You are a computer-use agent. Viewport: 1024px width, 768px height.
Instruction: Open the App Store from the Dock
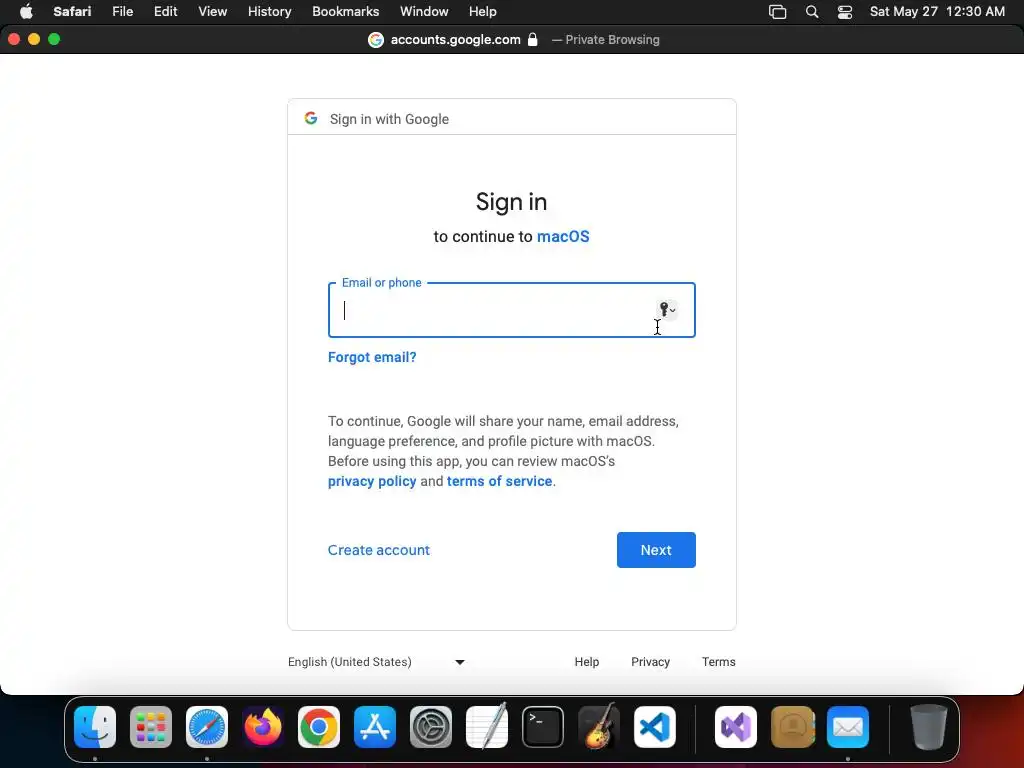tap(375, 727)
